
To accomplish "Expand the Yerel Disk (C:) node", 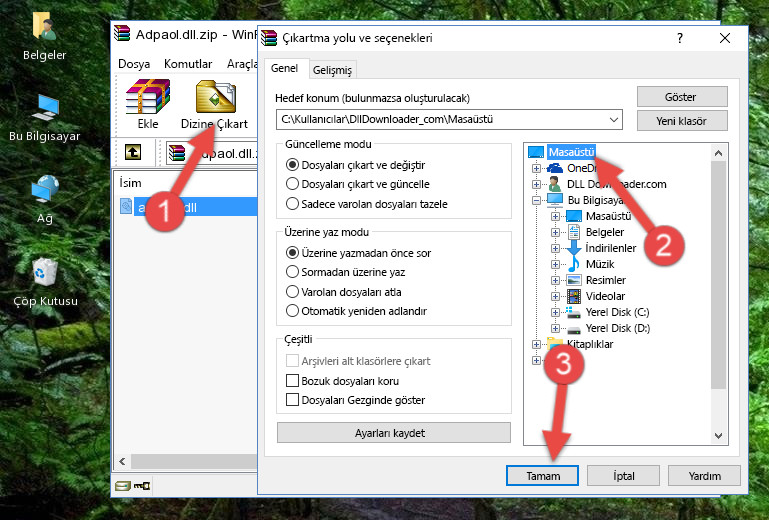I will [x=555, y=312].
